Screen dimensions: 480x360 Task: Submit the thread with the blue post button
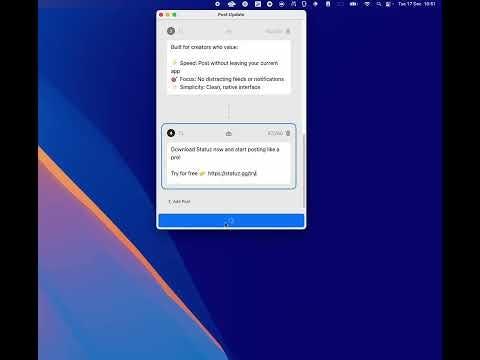coord(231,221)
